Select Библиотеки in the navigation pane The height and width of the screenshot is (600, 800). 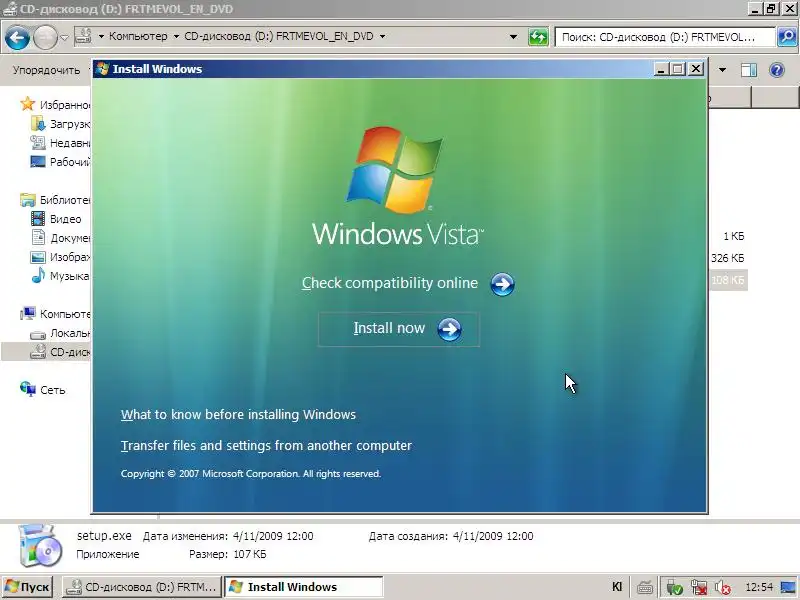point(65,200)
